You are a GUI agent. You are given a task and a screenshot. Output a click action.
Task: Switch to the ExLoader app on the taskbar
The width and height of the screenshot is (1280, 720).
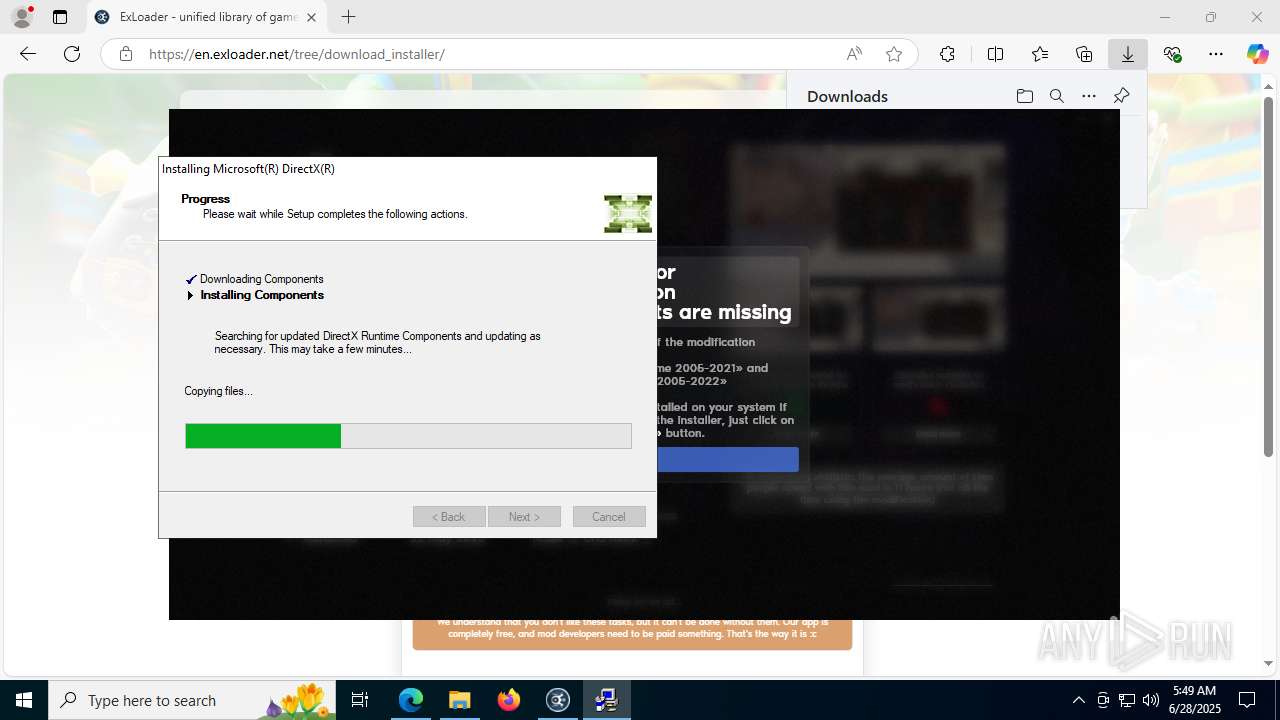[x=558, y=700]
